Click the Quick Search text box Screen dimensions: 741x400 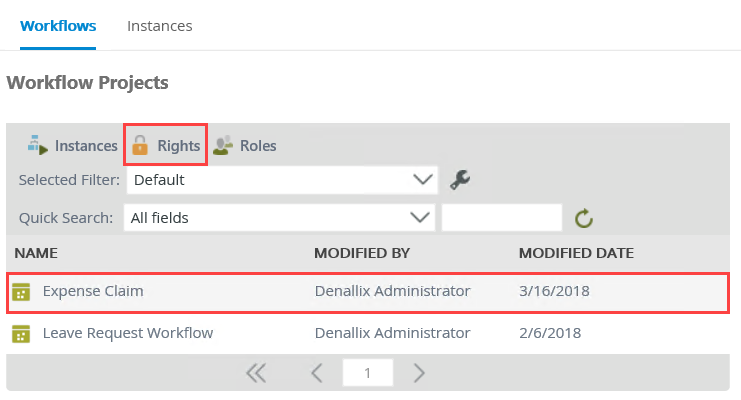[x=502, y=217]
